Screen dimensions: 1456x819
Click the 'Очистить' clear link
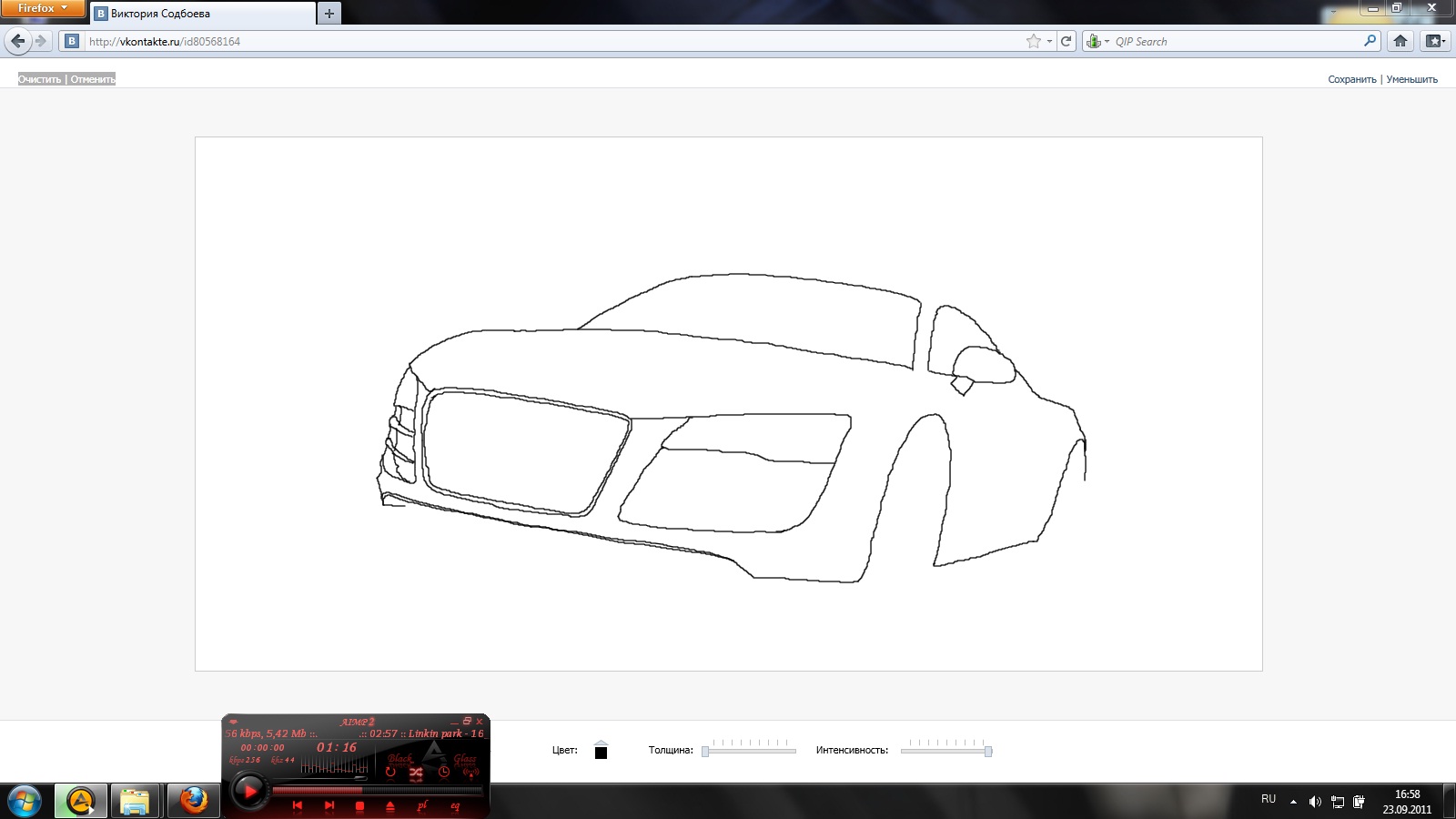tap(40, 79)
